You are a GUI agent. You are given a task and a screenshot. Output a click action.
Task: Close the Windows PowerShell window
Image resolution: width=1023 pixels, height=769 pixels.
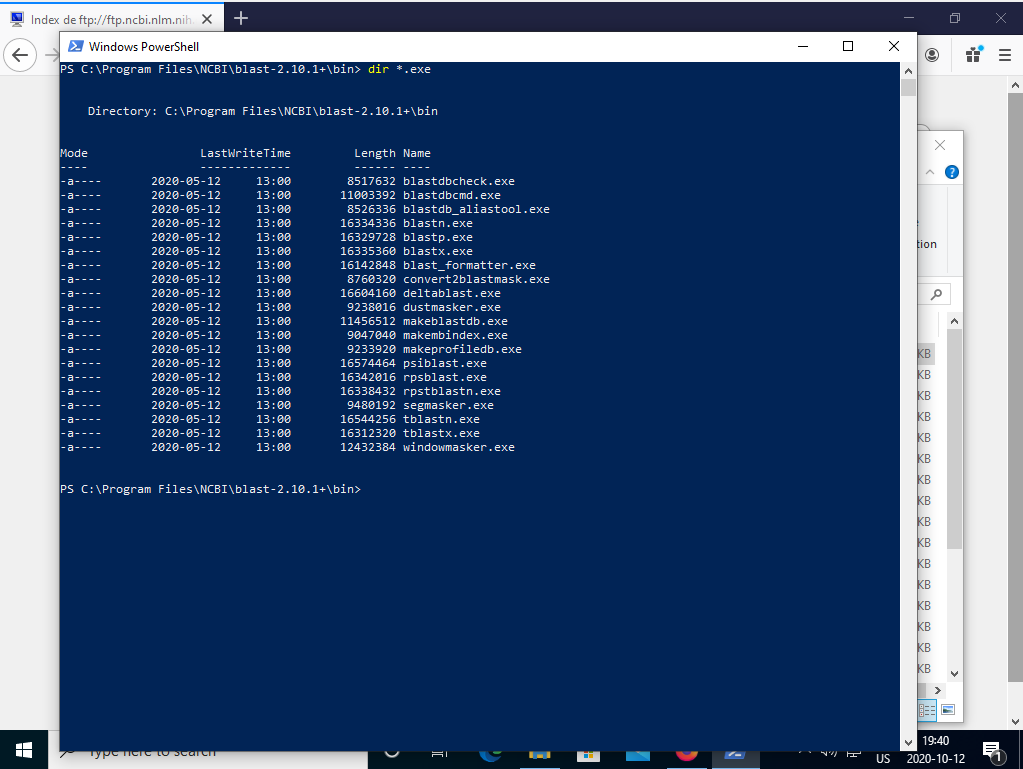coord(894,46)
